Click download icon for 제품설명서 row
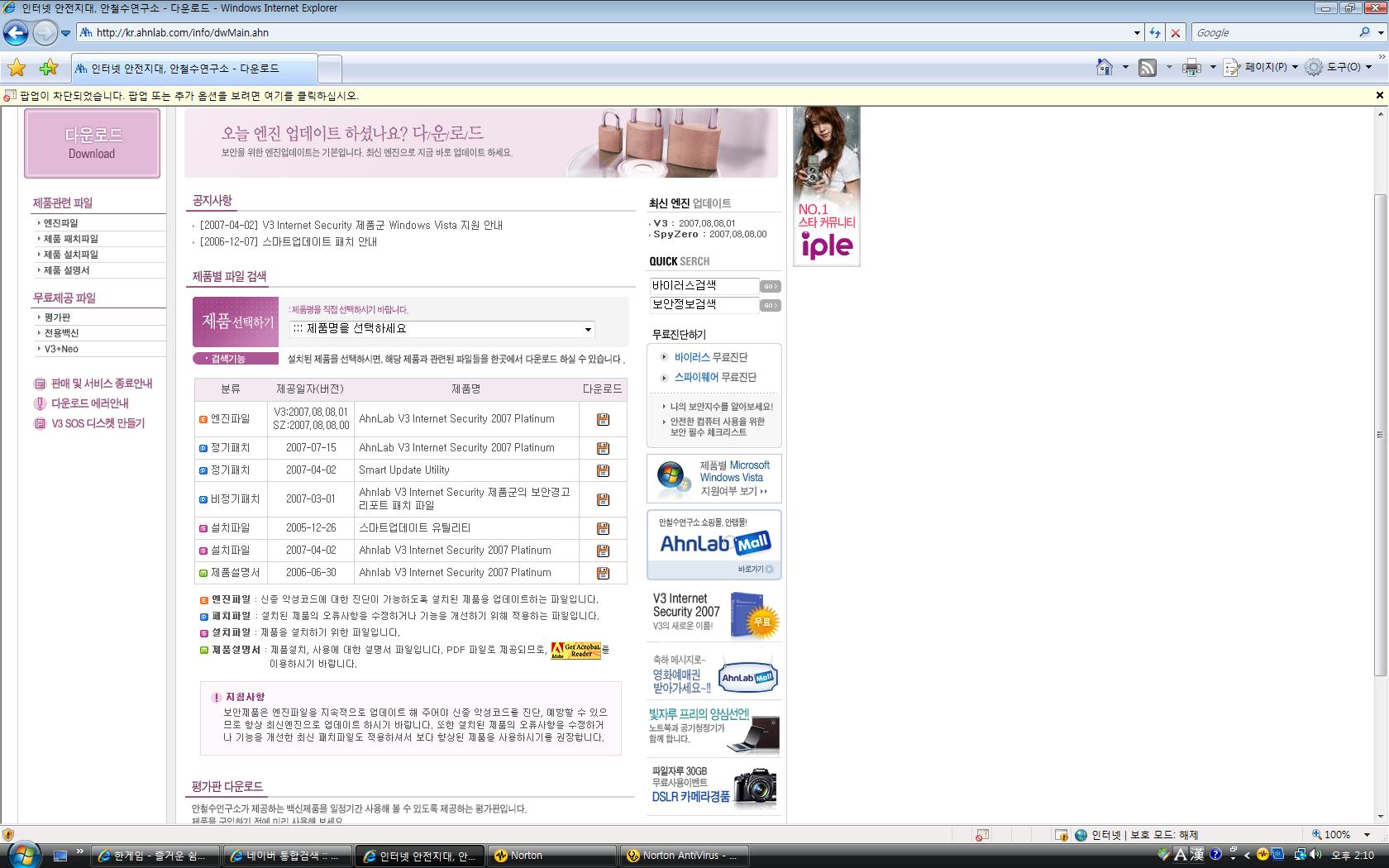The height and width of the screenshot is (868, 1389). [x=603, y=573]
